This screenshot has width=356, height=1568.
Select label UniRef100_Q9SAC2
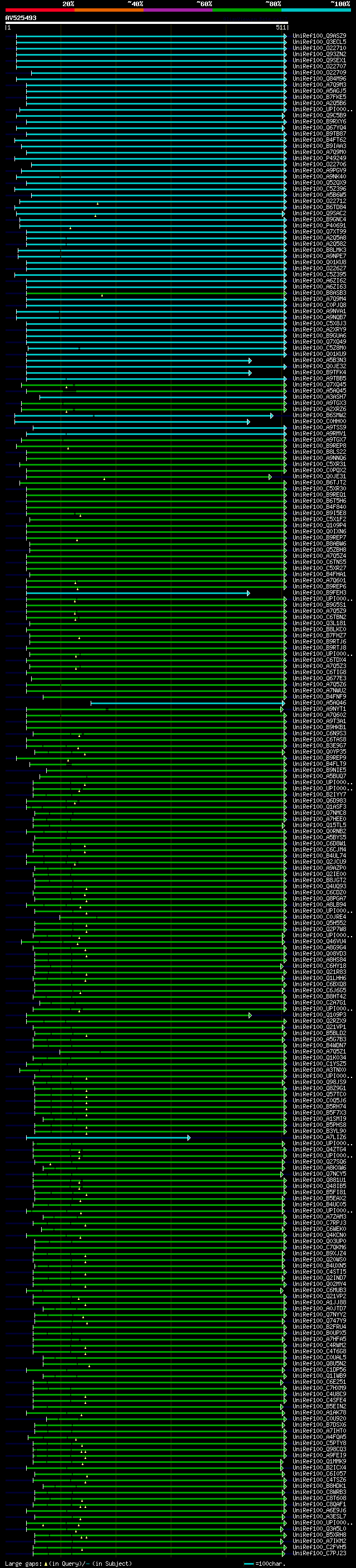point(319,213)
